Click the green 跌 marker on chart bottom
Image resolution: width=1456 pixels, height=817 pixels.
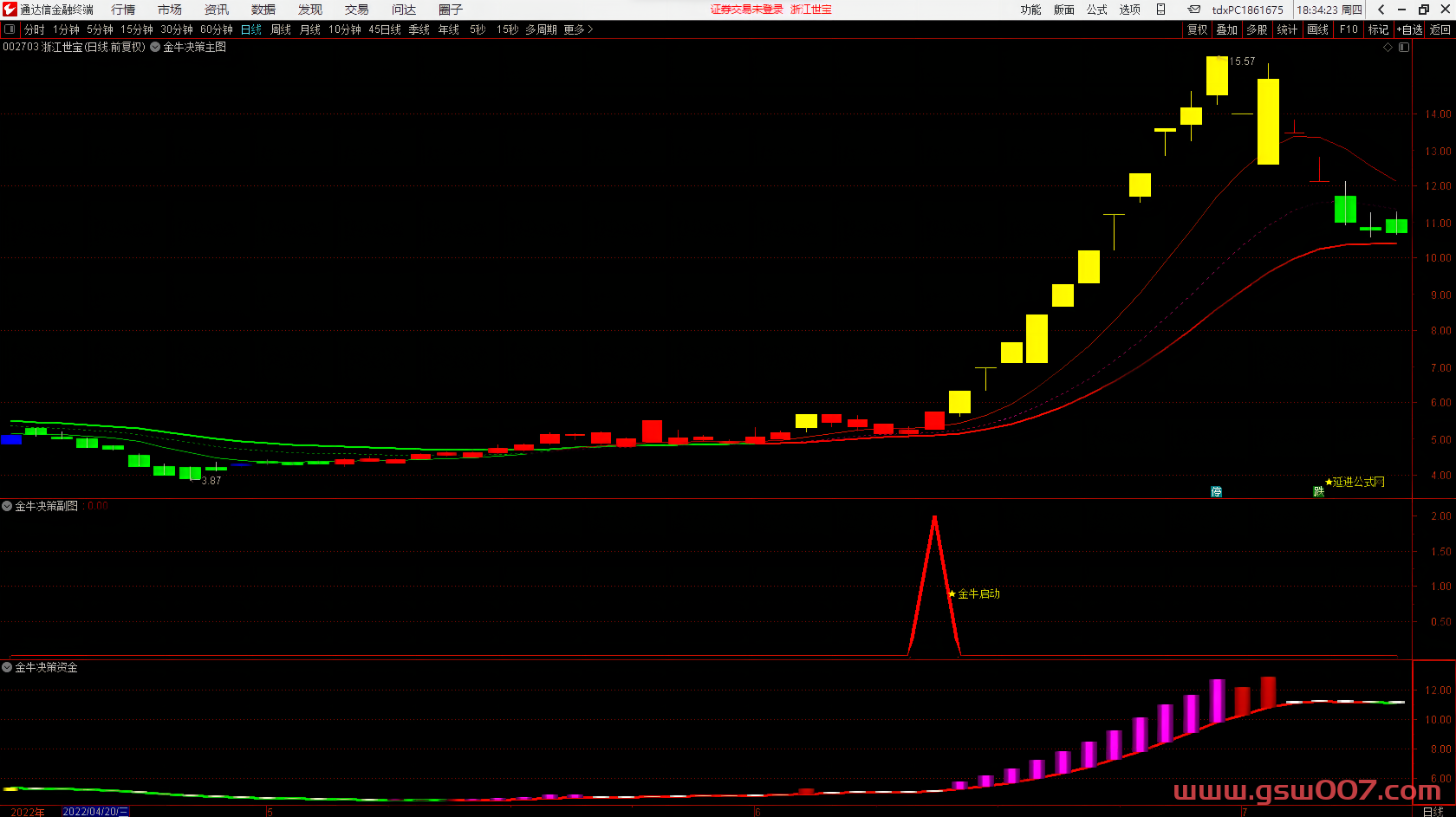1319,491
